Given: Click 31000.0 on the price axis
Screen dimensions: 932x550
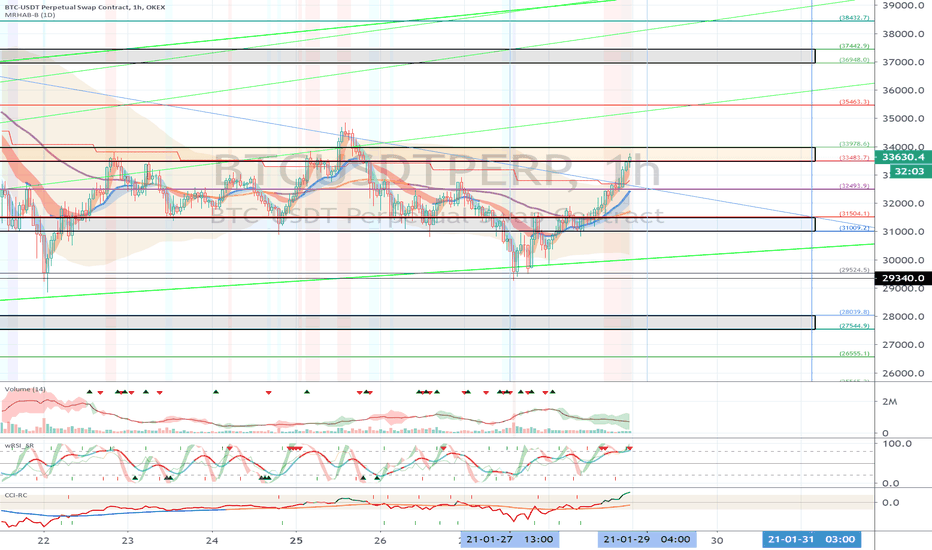Looking at the screenshot, I should tap(903, 232).
